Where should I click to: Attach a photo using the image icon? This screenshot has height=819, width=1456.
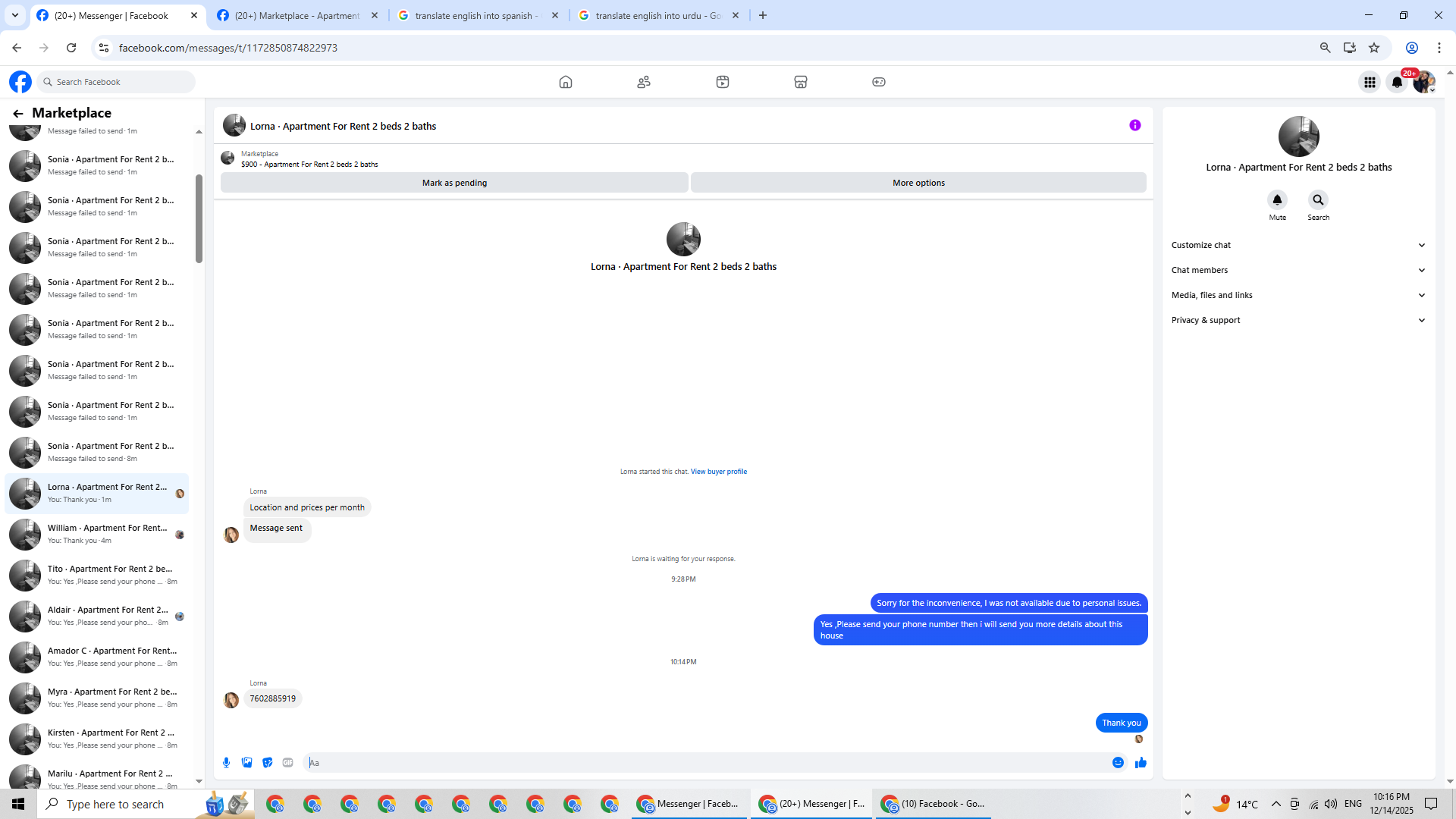point(246,763)
